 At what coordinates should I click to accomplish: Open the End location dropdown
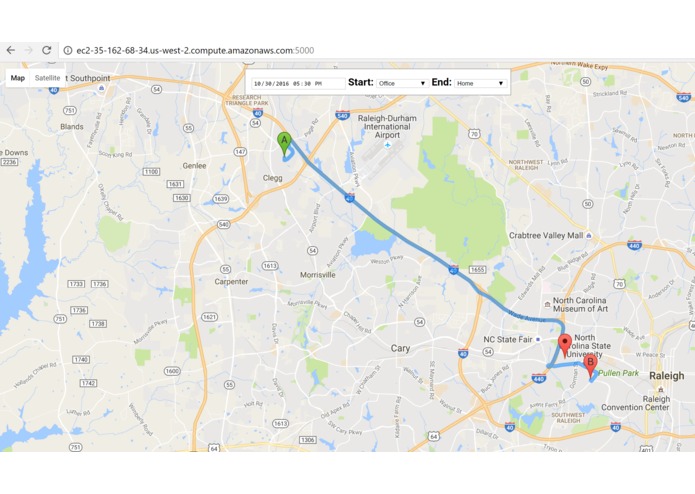coord(480,83)
